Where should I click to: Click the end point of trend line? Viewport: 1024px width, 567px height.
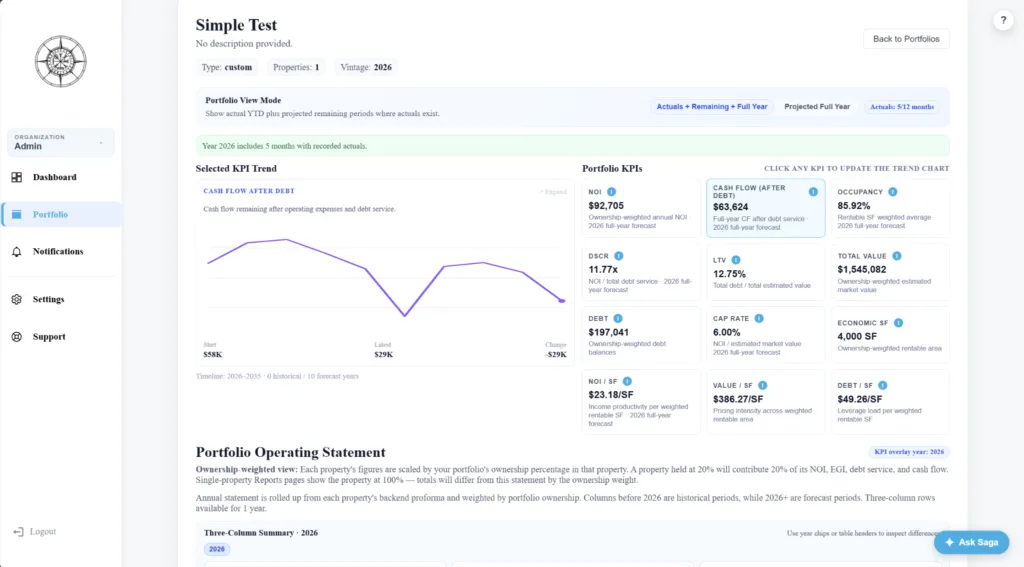562,300
